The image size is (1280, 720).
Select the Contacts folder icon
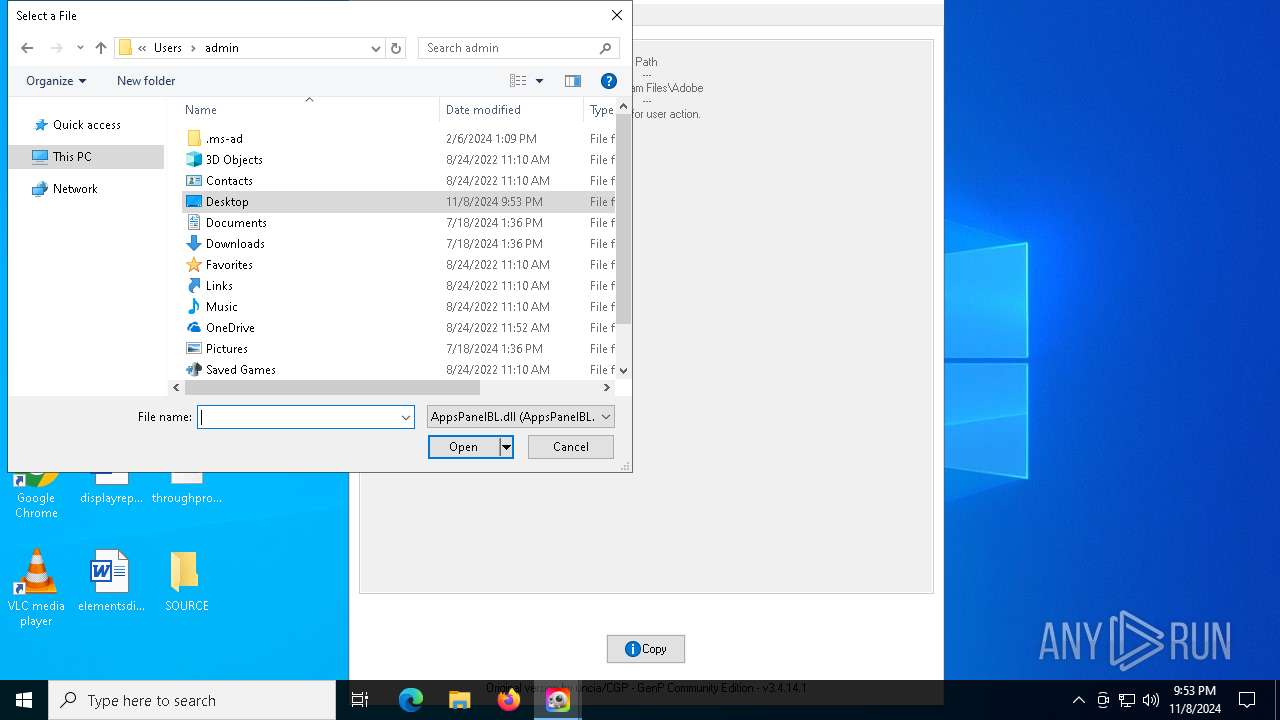194,181
